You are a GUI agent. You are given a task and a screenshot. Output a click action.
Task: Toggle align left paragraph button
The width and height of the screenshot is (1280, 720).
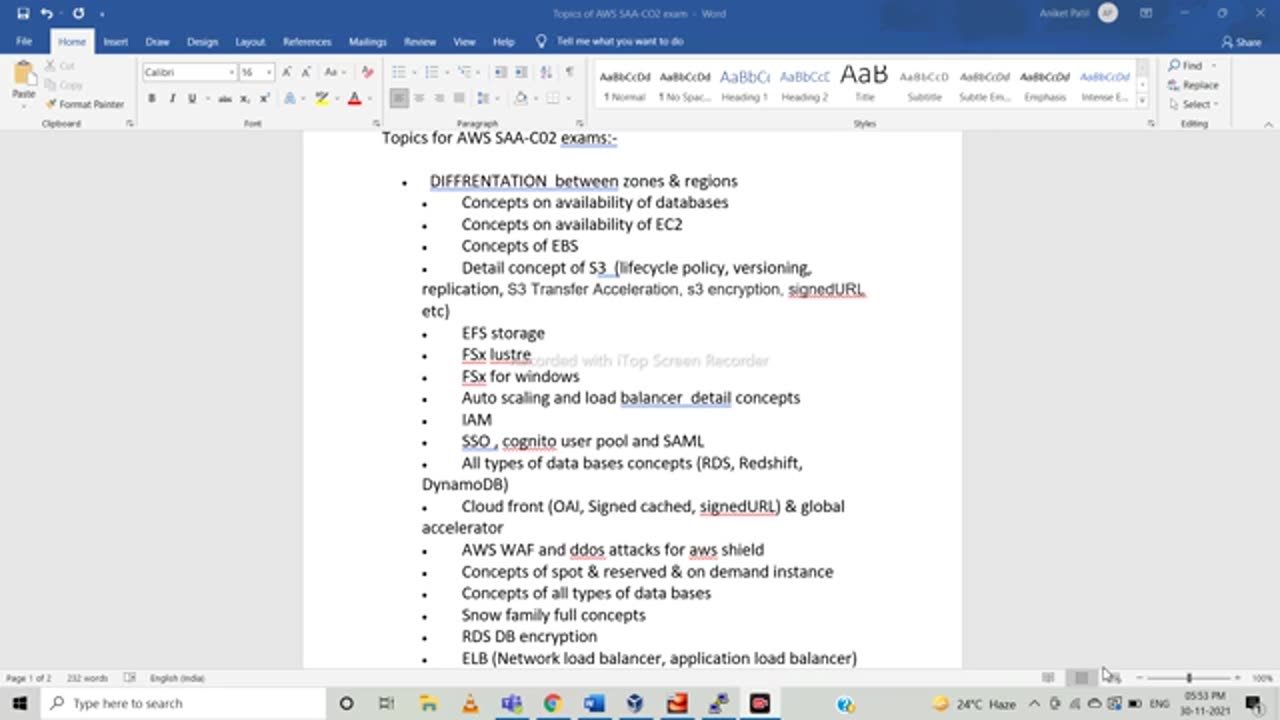(399, 98)
